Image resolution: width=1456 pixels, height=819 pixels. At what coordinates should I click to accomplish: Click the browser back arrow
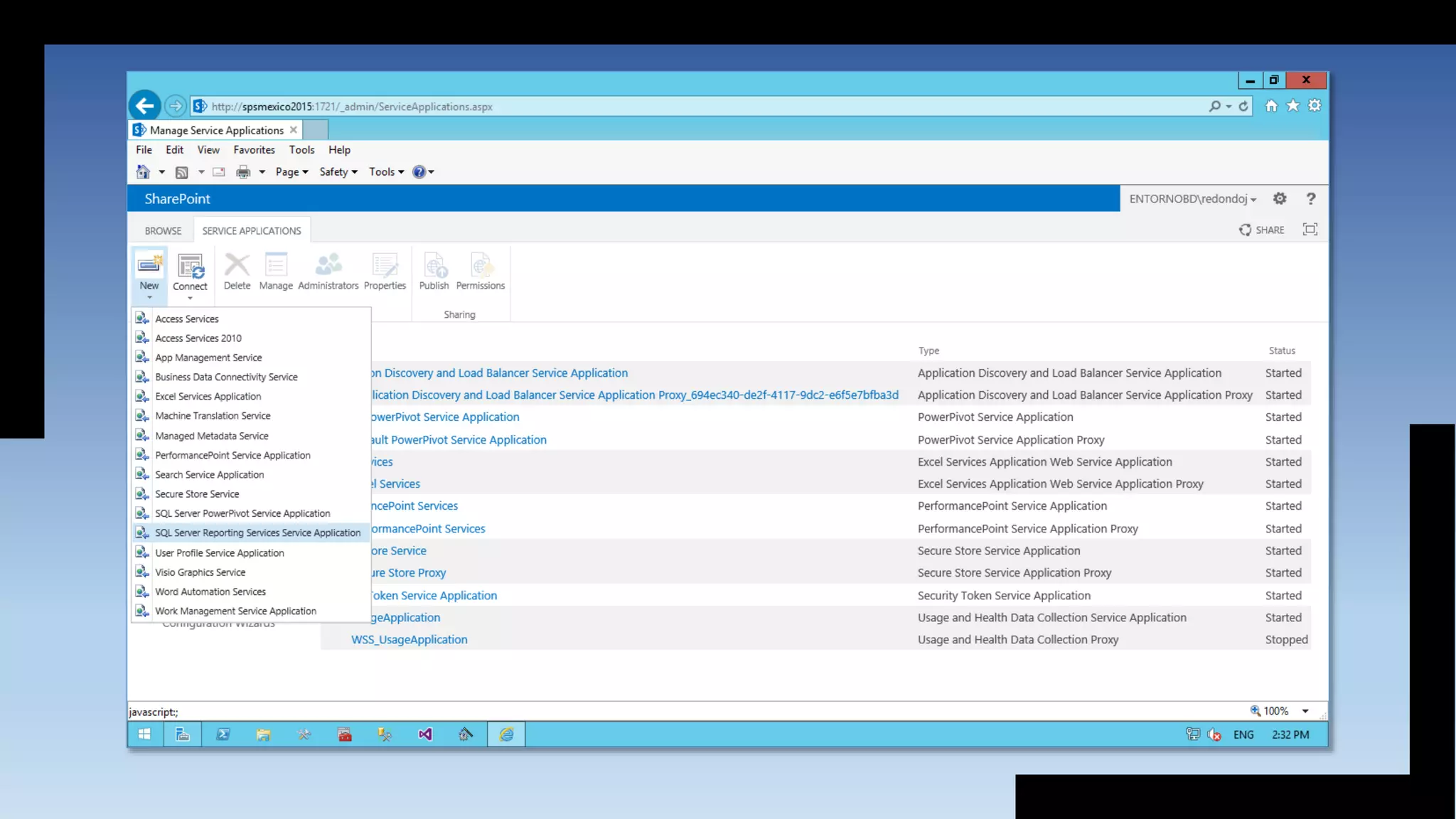click(x=145, y=107)
